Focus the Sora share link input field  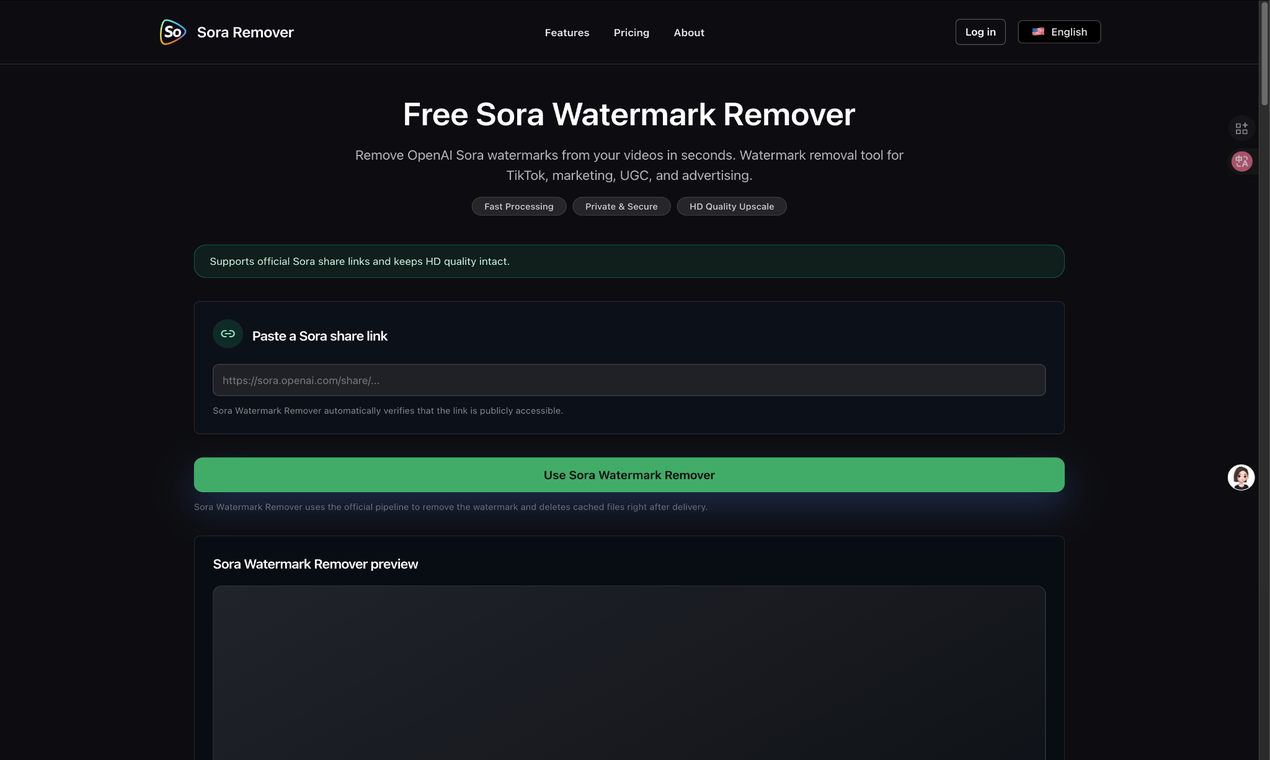coord(629,380)
